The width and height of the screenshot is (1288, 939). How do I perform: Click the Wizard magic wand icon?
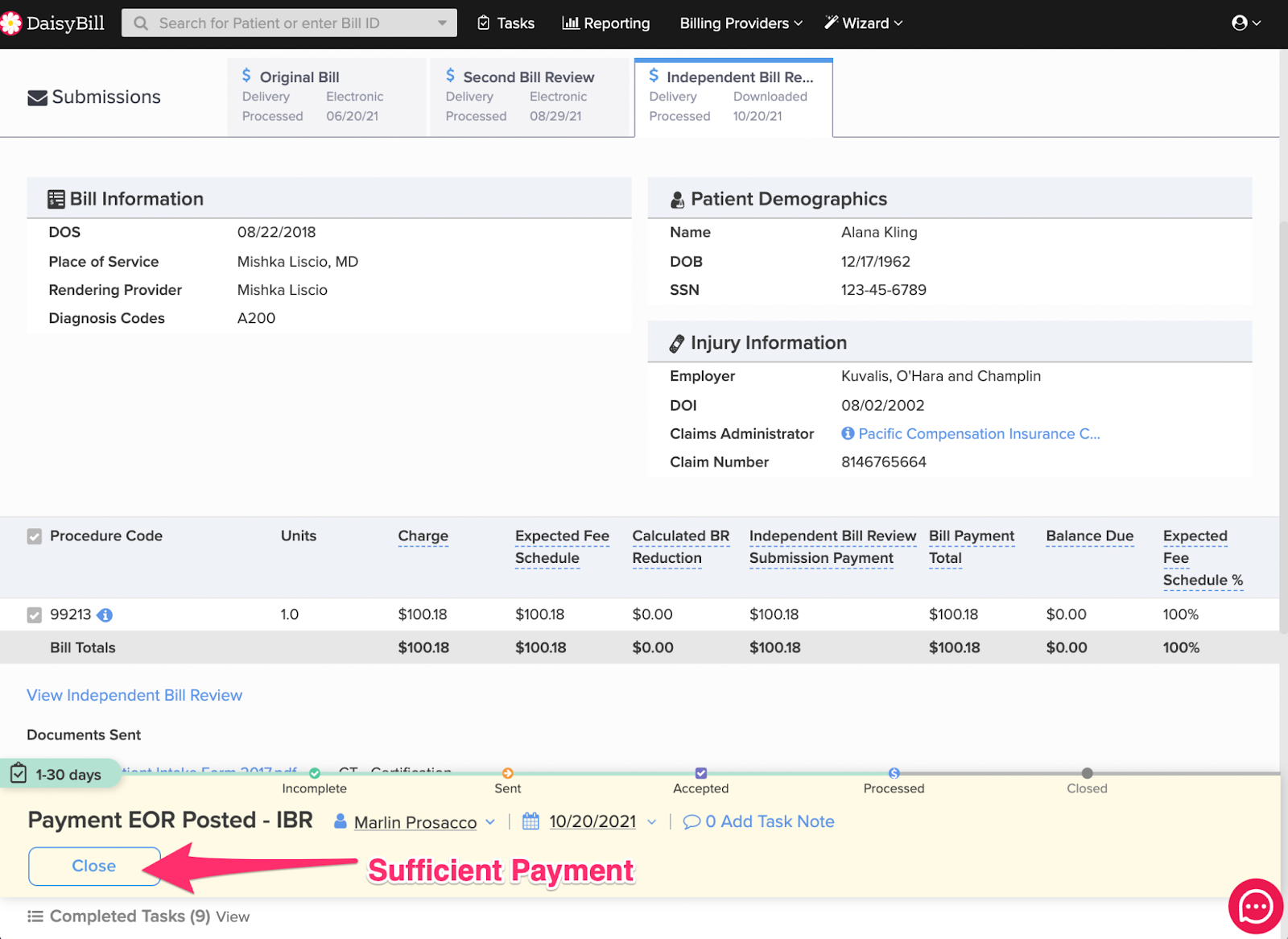[829, 23]
